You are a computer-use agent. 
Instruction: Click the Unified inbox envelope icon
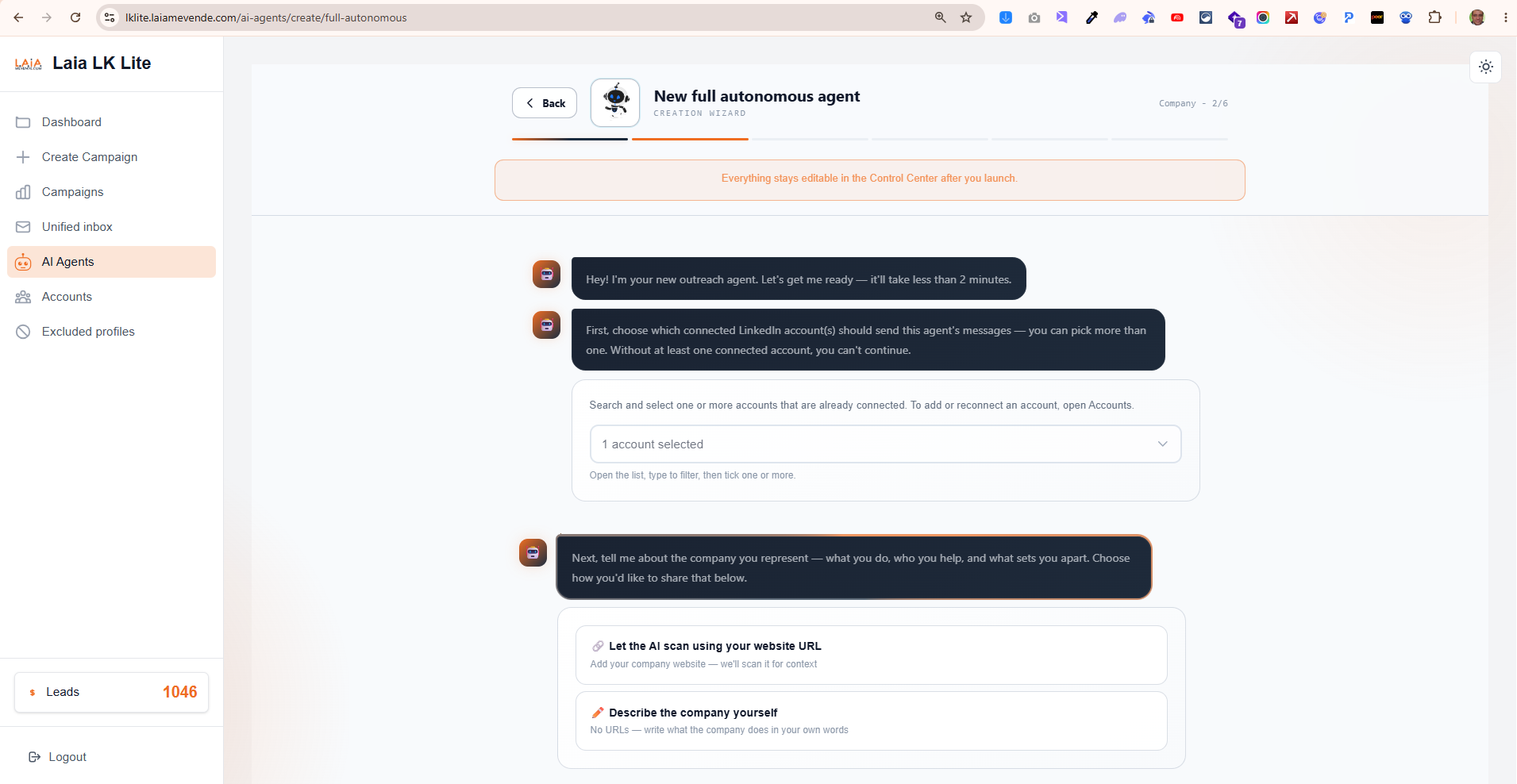23,227
